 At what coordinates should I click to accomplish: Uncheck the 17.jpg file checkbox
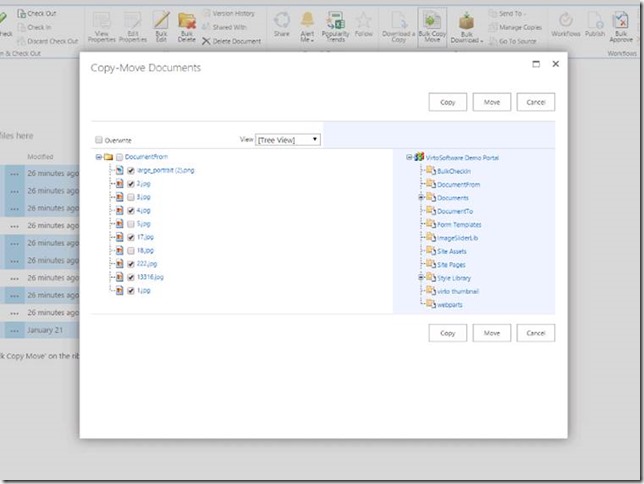131,238
